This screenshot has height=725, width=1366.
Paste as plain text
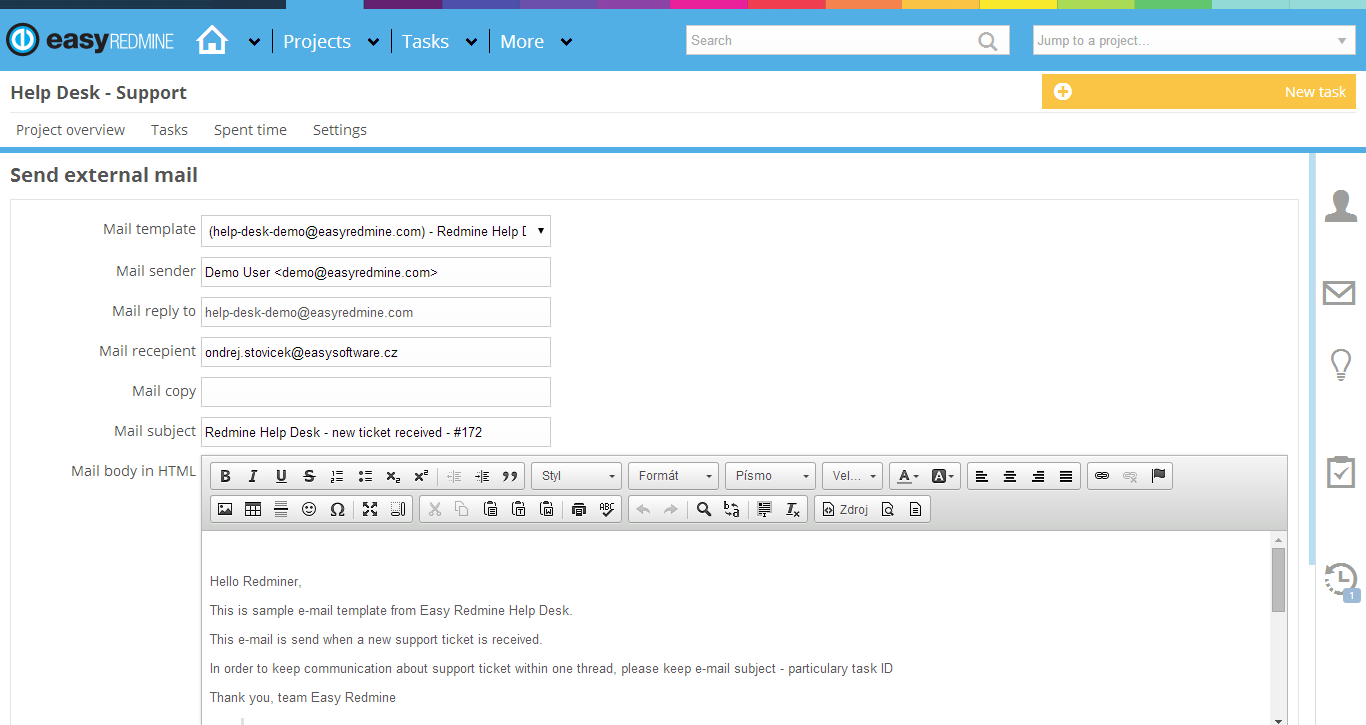[x=518, y=509]
